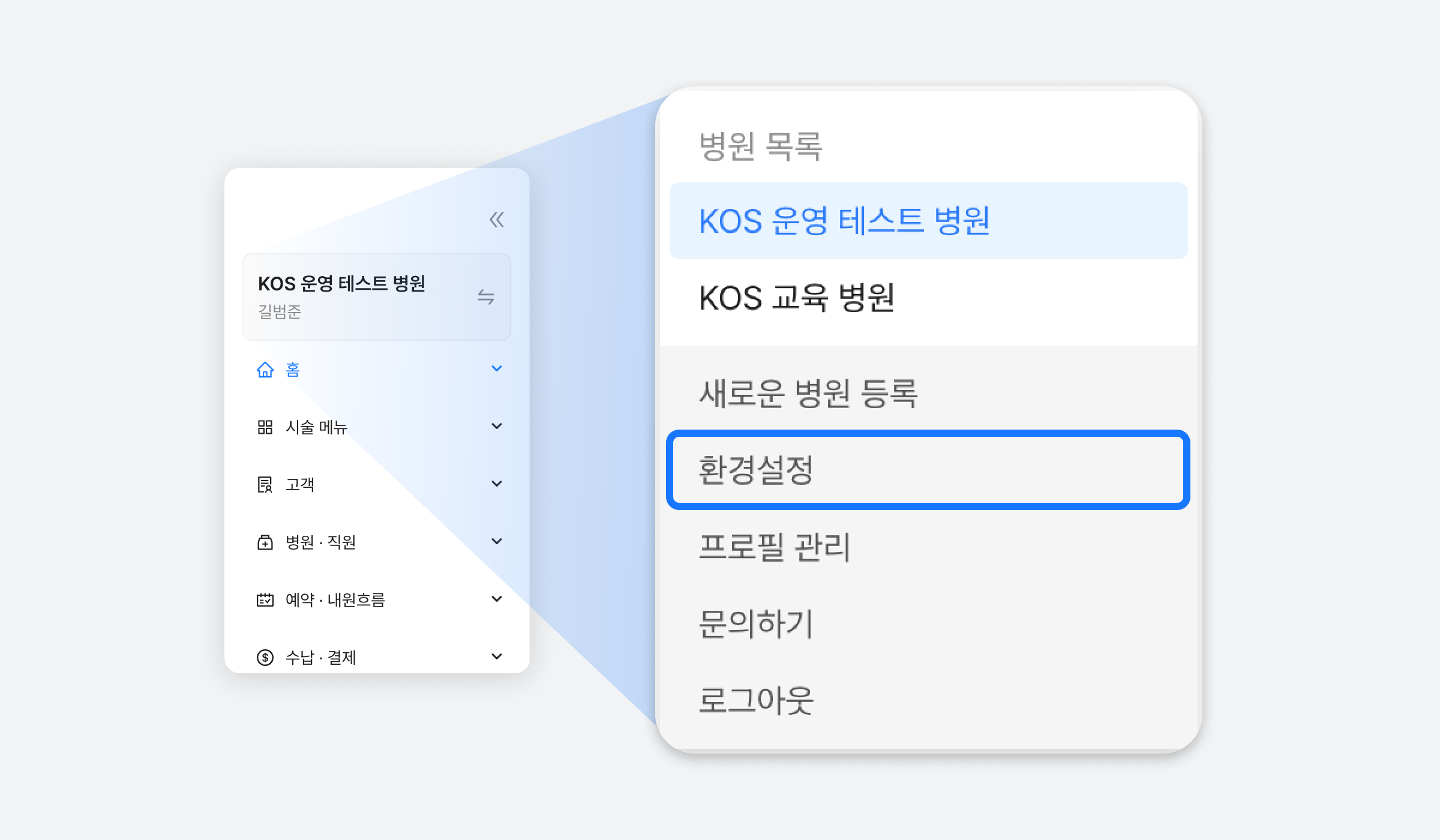Click the 고객 customer list icon
Image resolution: width=1440 pixels, height=840 pixels.
click(265, 485)
